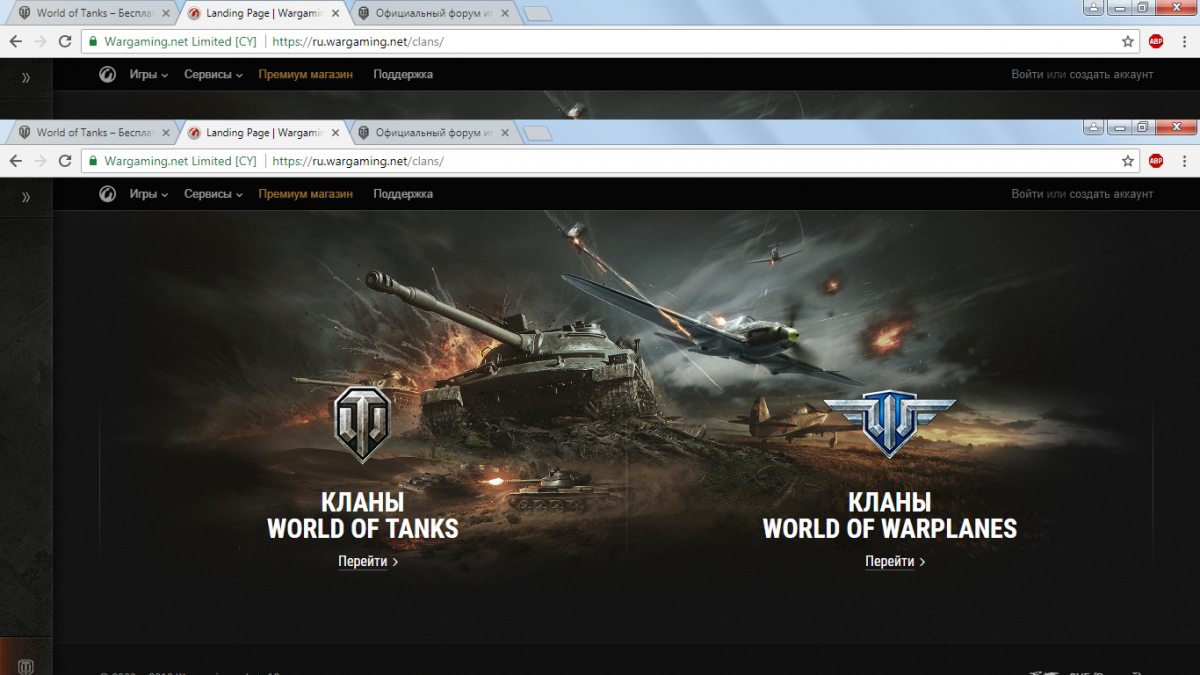Click the green padlock icon in the front window
Image resolution: width=1200 pixels, height=675 pixels.
(93, 161)
